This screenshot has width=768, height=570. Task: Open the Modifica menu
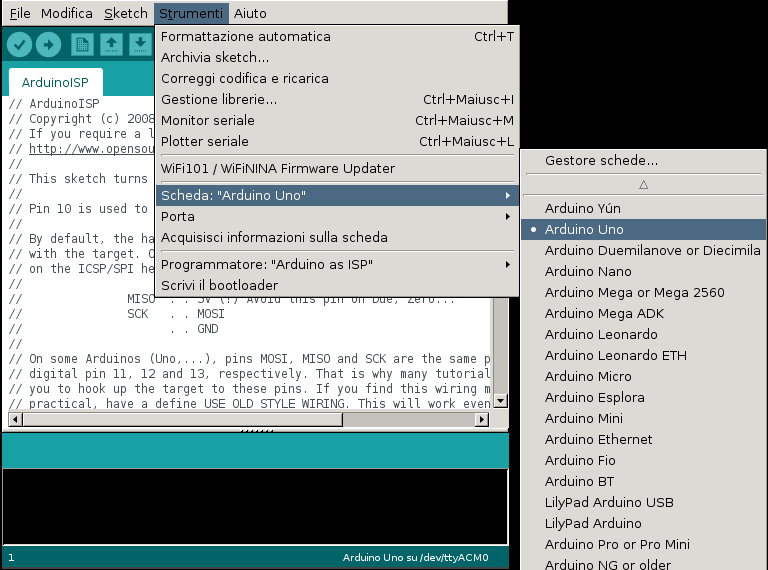[x=67, y=13]
